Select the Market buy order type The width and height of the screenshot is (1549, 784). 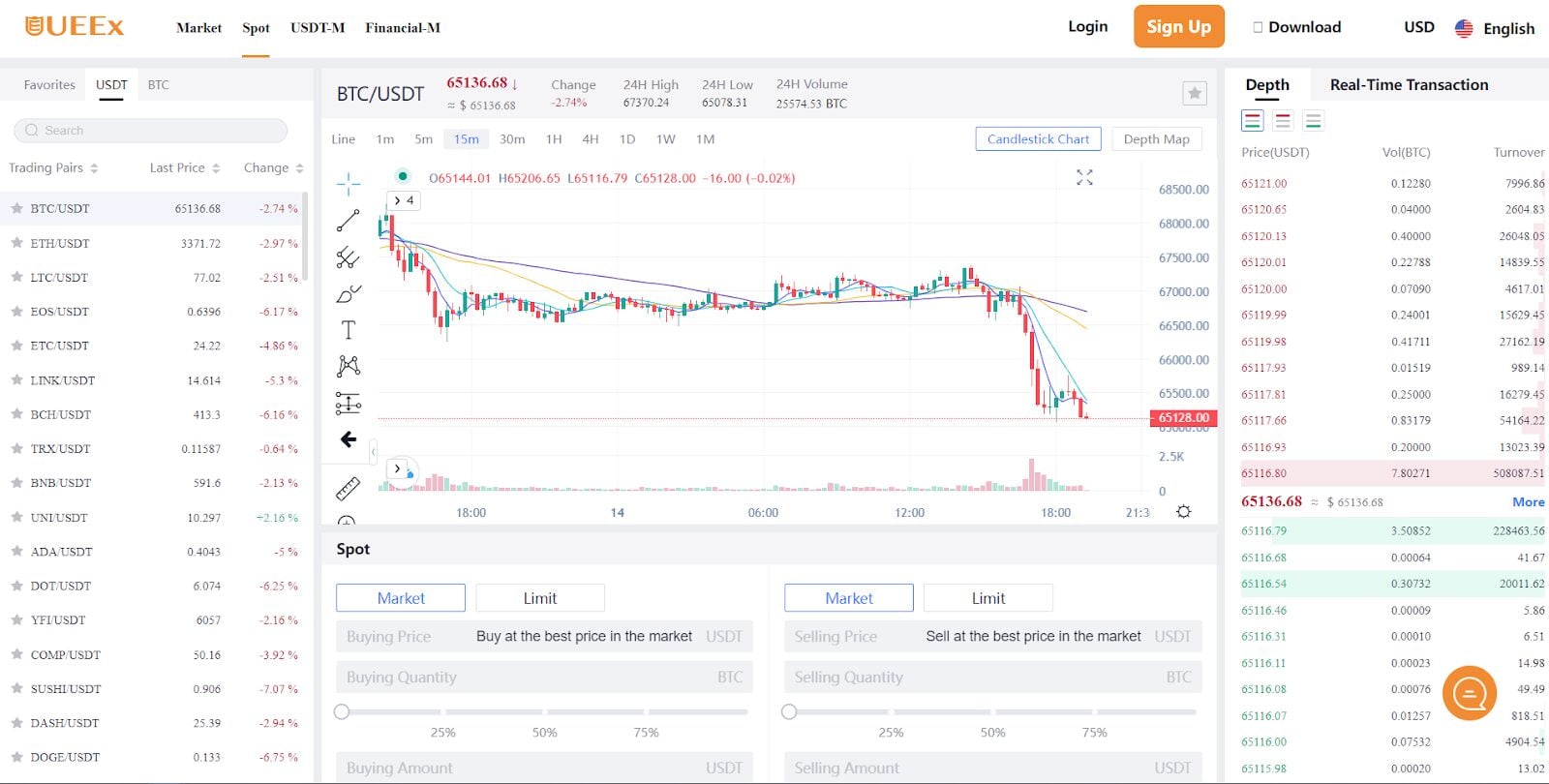point(401,598)
